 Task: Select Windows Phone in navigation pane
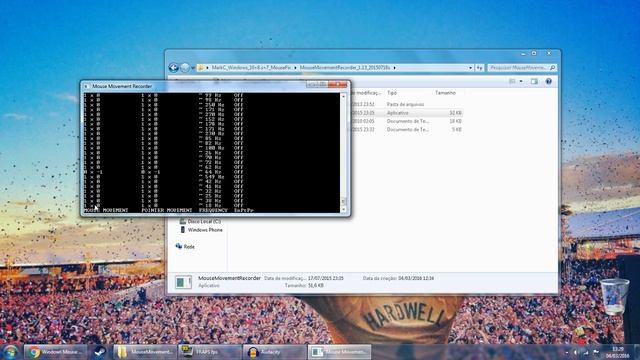[x=201, y=230]
